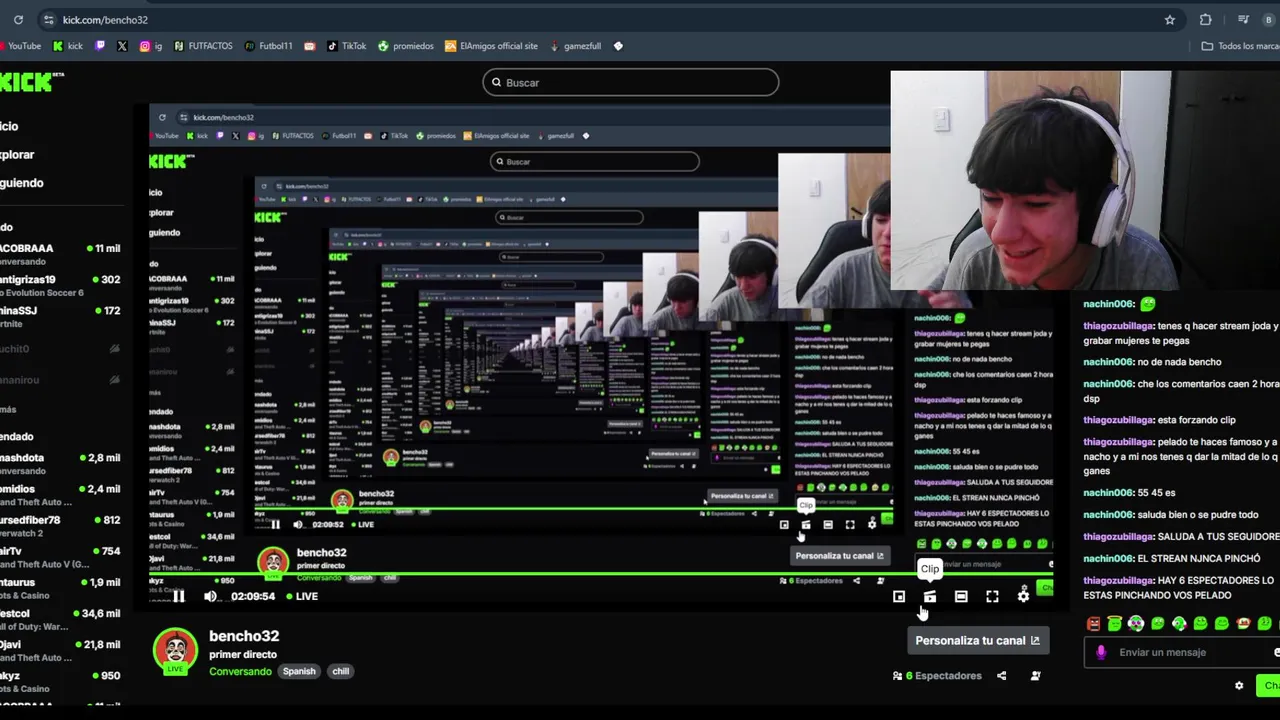The height and width of the screenshot is (720, 1280).
Task: Mute the outermost stream player volume
Action: tap(210, 596)
